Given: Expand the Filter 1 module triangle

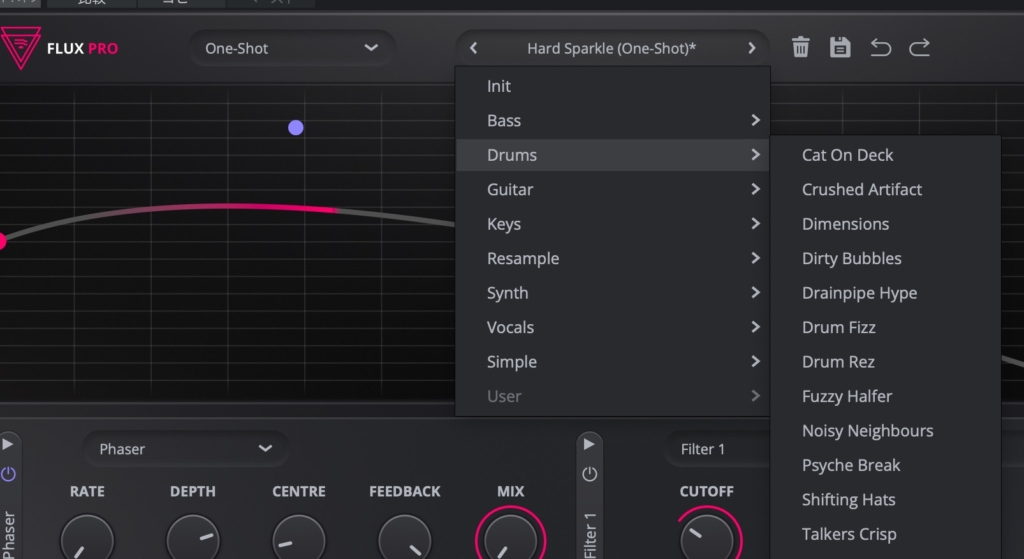Looking at the screenshot, I should pyautogui.click(x=589, y=444).
